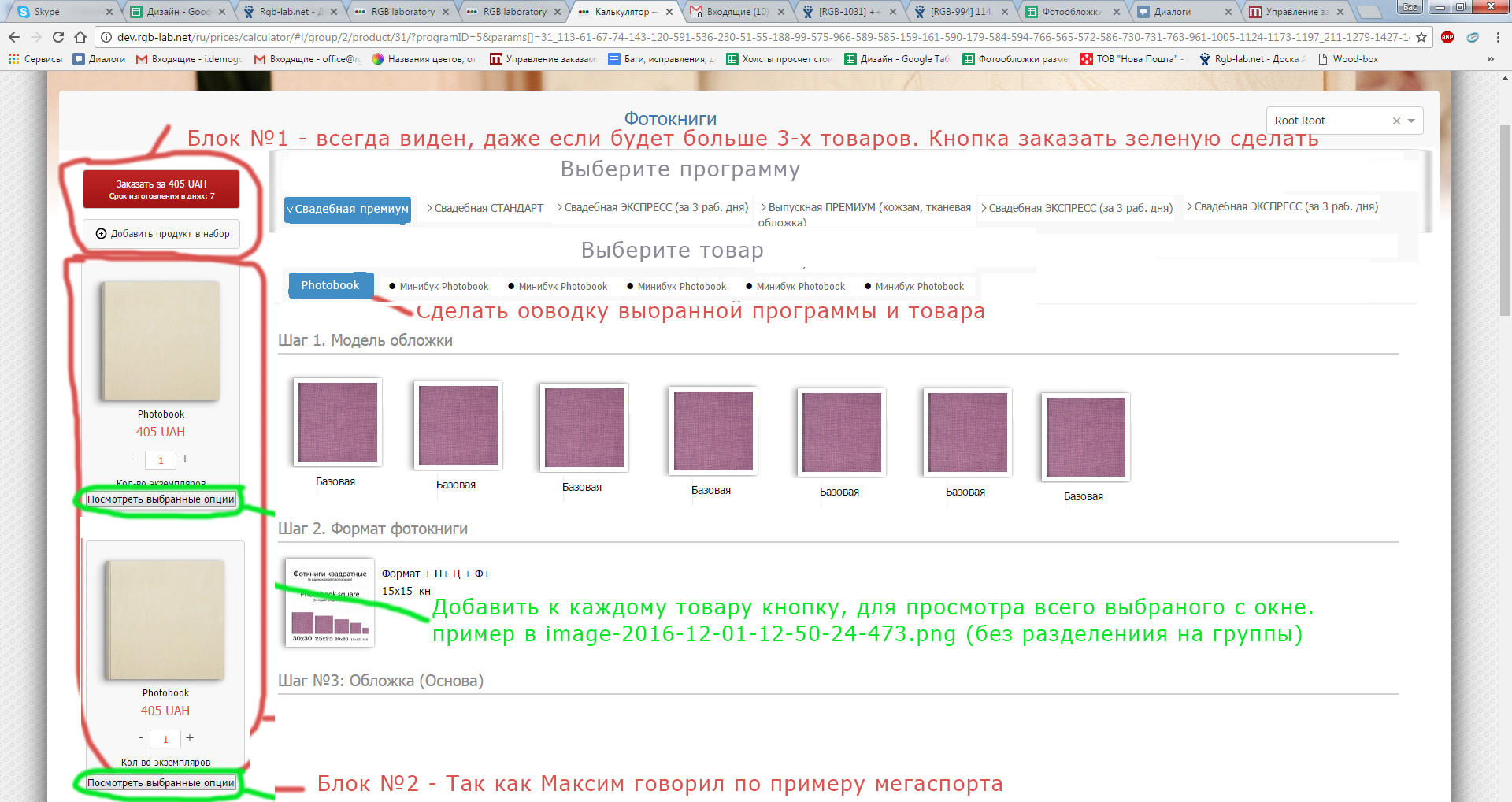Click the Home icon in the toolbar
Viewport: 1512px width, 802px height.
80,37
